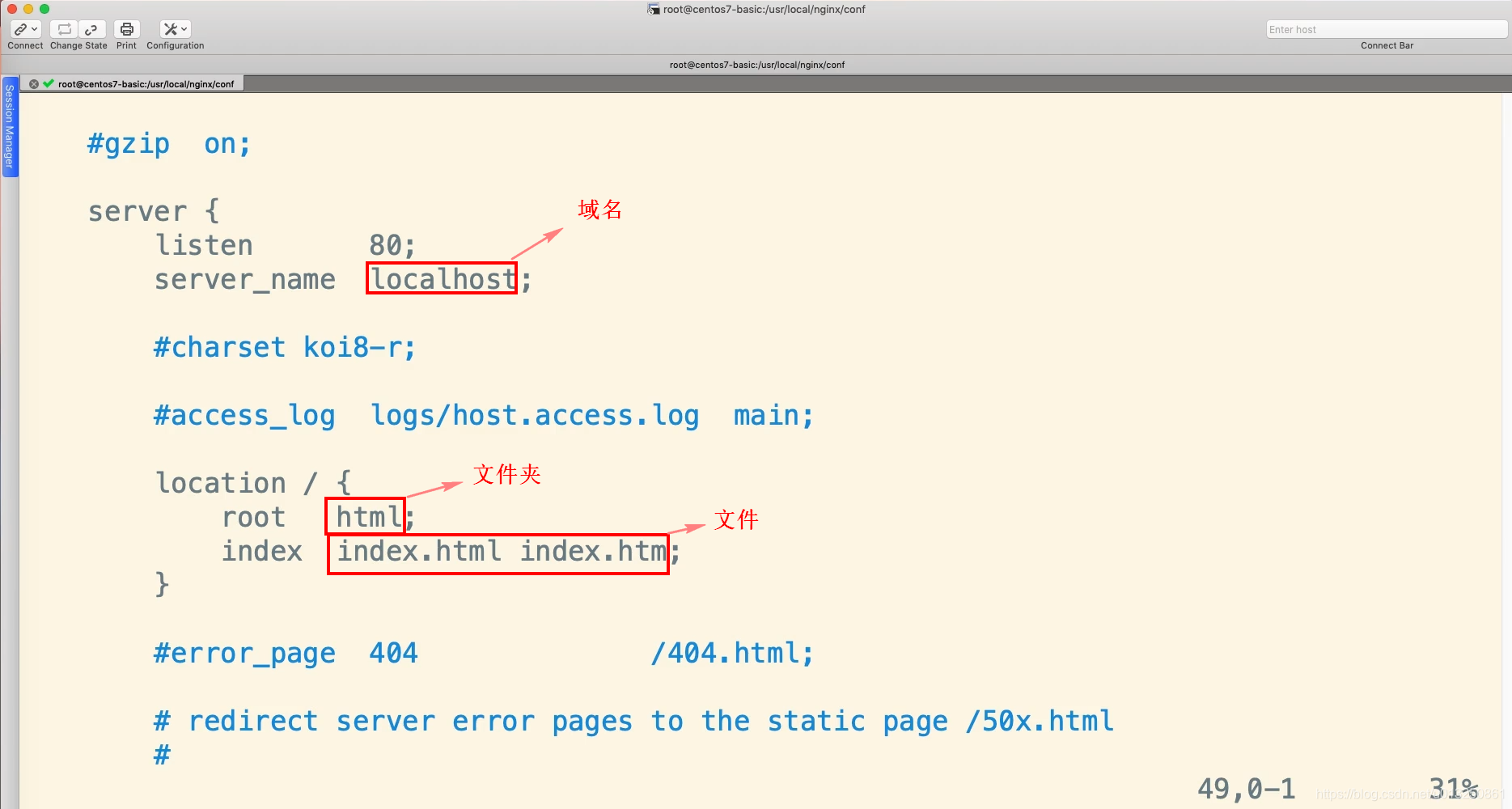Click the "localhost" value
This screenshot has height=809, width=1512.
coord(443,279)
